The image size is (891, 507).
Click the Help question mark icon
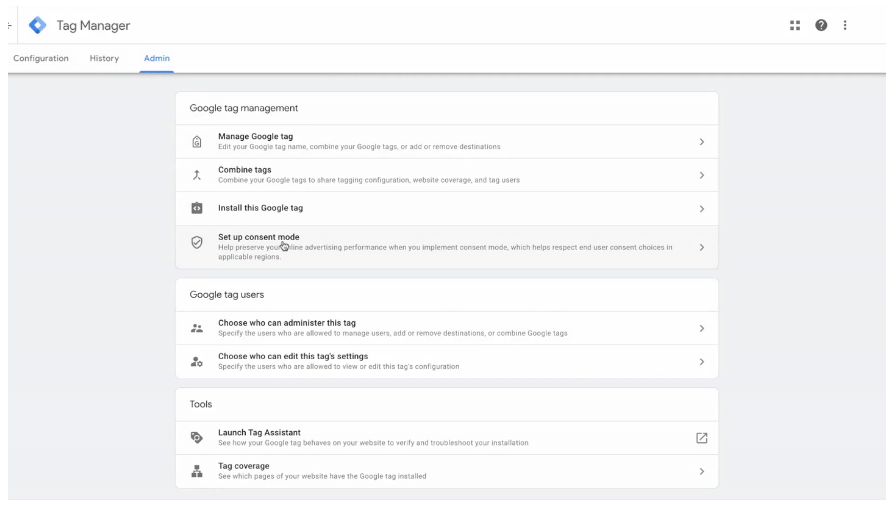[821, 25]
